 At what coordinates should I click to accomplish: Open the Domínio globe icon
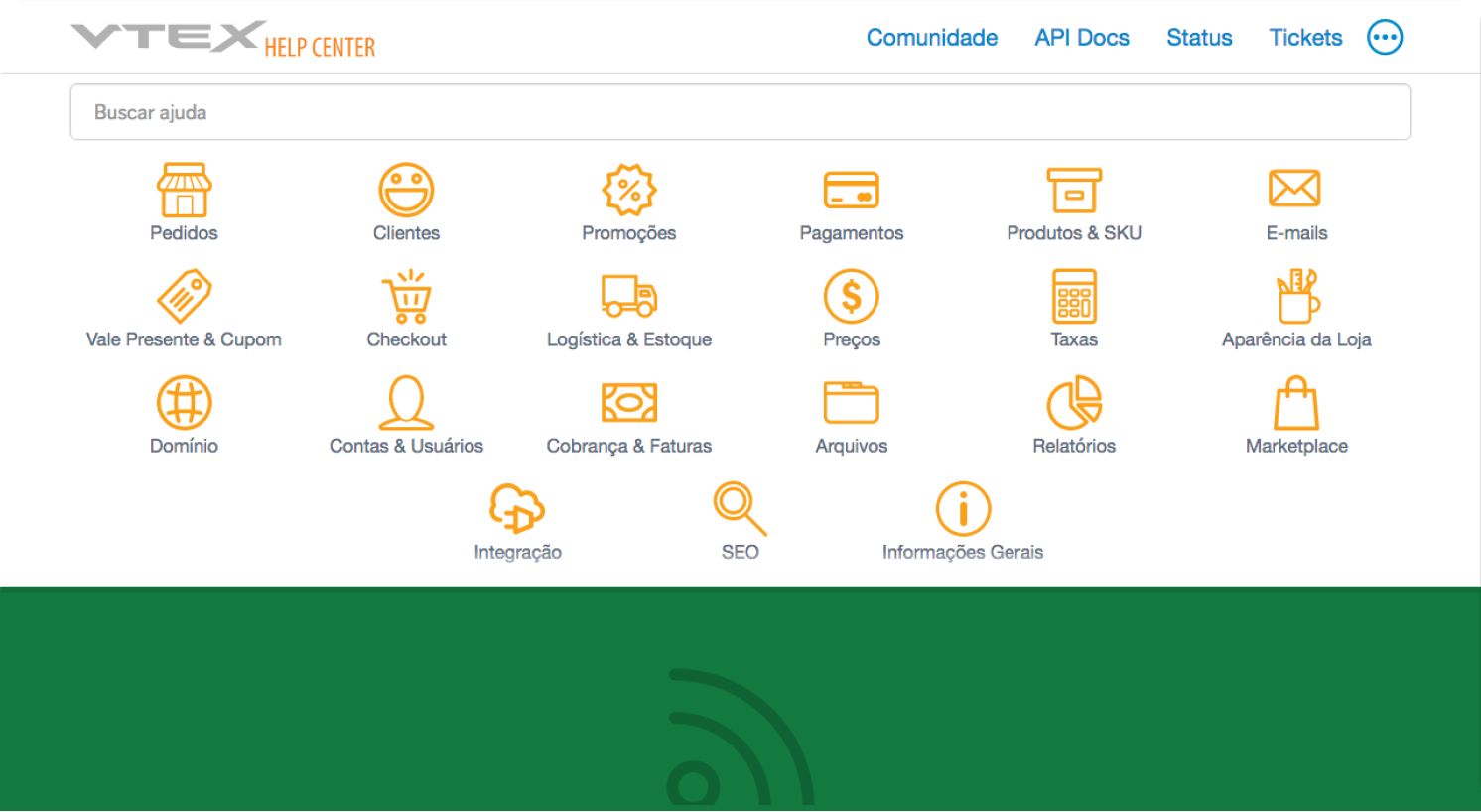[183, 401]
